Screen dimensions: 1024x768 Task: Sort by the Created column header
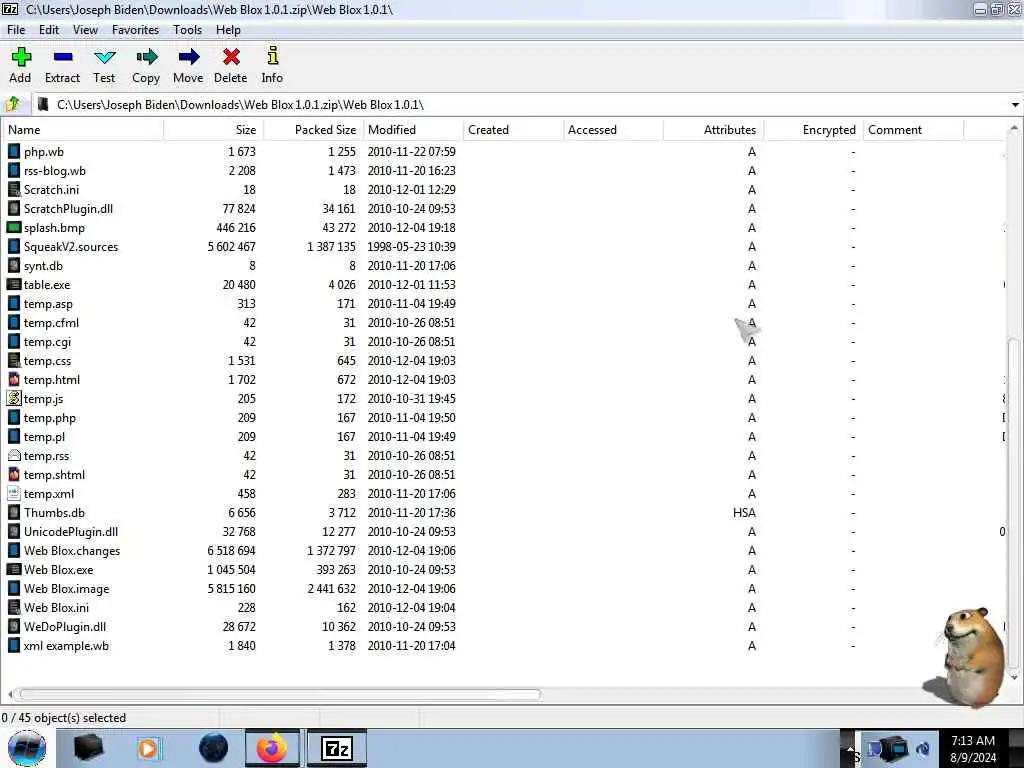click(x=513, y=129)
